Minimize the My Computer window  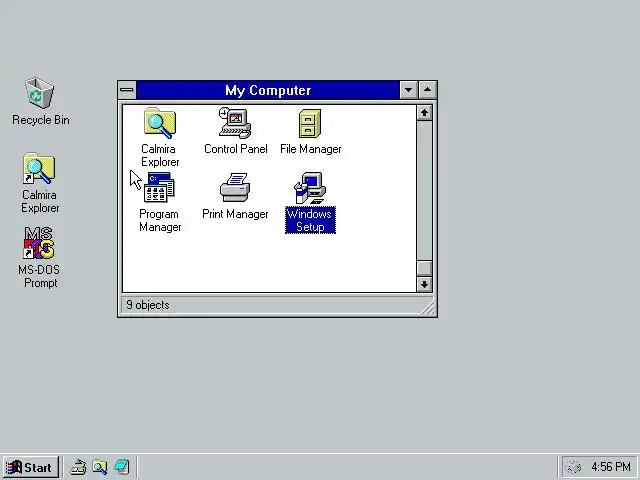pos(408,90)
